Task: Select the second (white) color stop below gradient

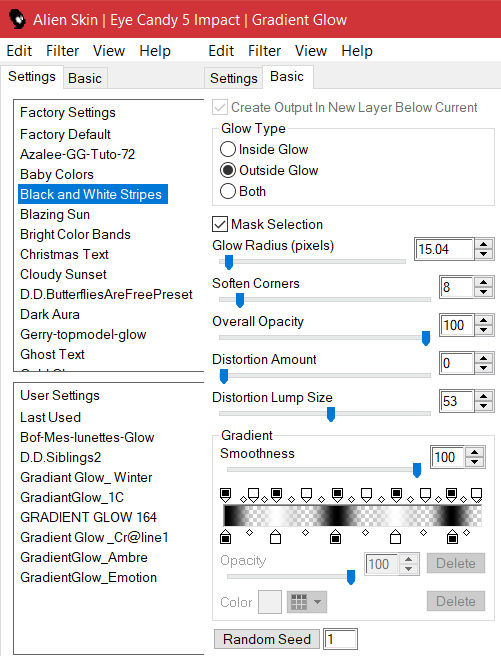Action: pos(275,536)
